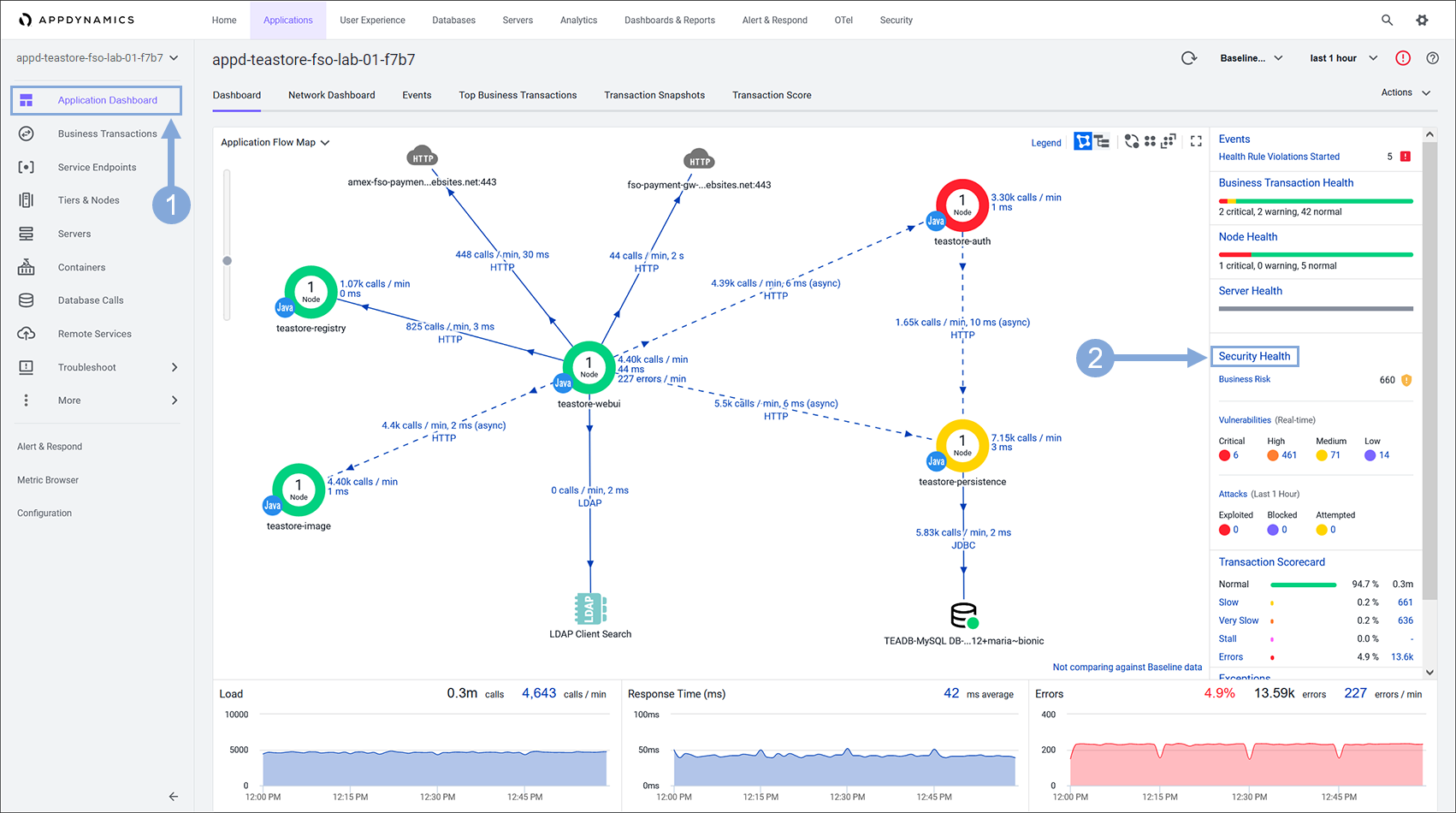1456x813 pixels.
Task: Click the amex-fso-payment HTTP cloud icon
Action: 422,156
